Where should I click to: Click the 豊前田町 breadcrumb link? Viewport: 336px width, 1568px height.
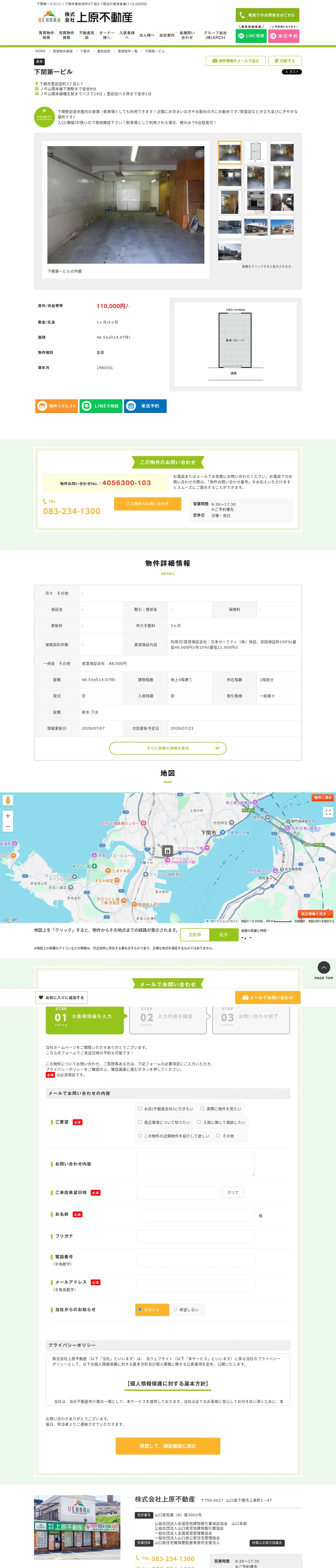click(104, 51)
